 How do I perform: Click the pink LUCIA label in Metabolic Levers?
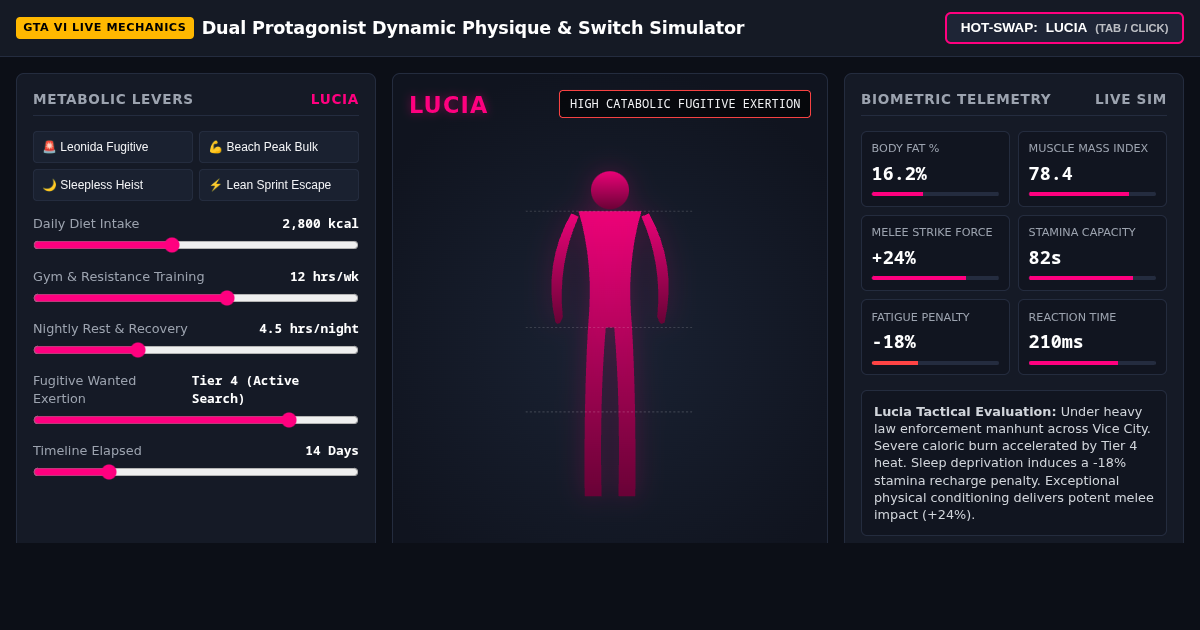[x=335, y=99]
